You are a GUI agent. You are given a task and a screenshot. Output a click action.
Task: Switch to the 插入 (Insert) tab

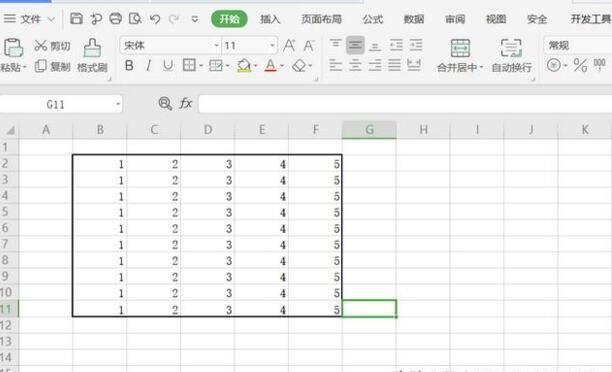click(x=270, y=19)
